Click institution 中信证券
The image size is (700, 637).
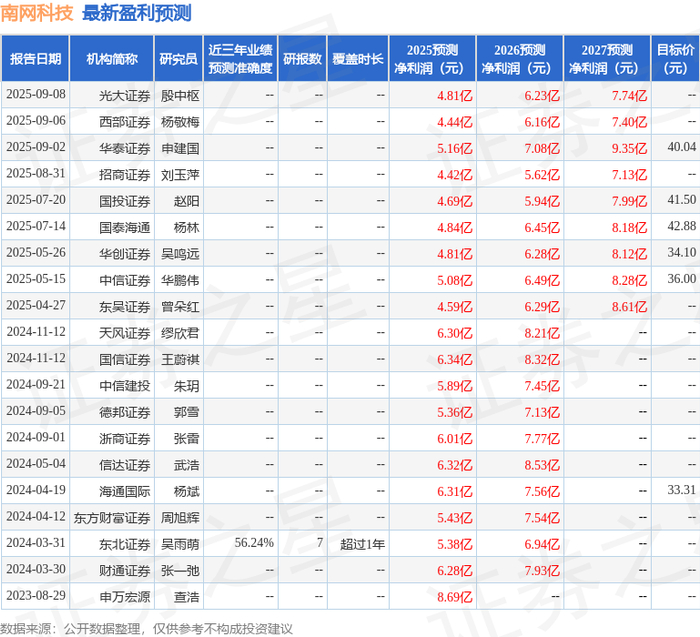[x=125, y=280]
